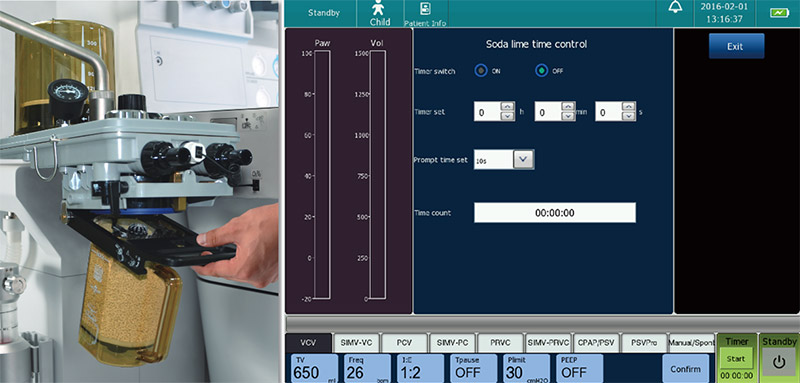Decrease the minutes timer value arrow
Image resolution: width=800 pixels, height=383 pixels.
pyautogui.click(x=568, y=116)
